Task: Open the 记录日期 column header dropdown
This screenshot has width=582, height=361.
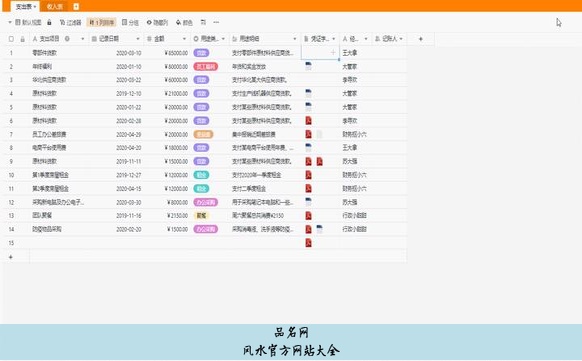Action: [x=138, y=39]
